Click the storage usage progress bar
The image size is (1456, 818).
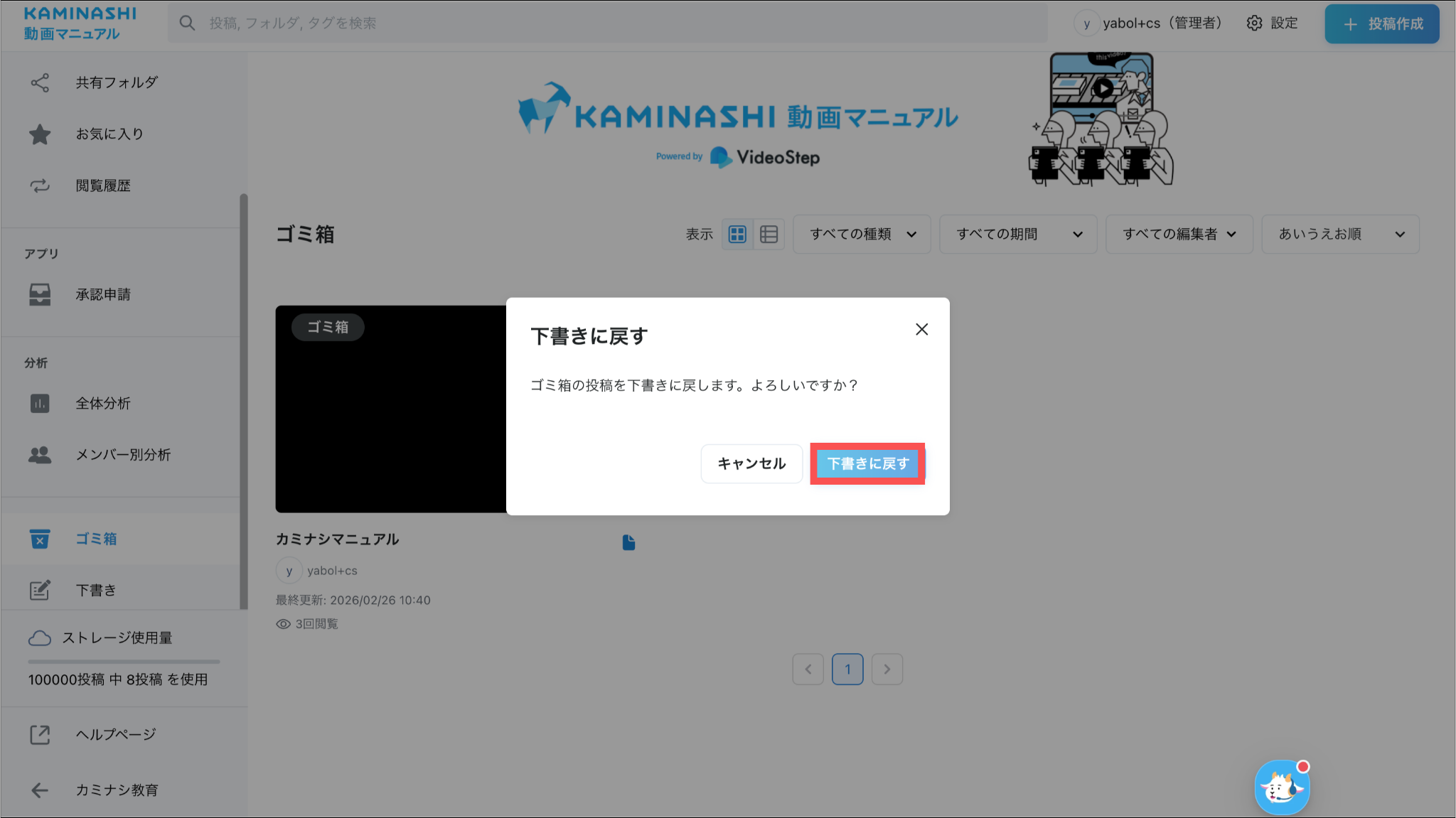(124, 662)
